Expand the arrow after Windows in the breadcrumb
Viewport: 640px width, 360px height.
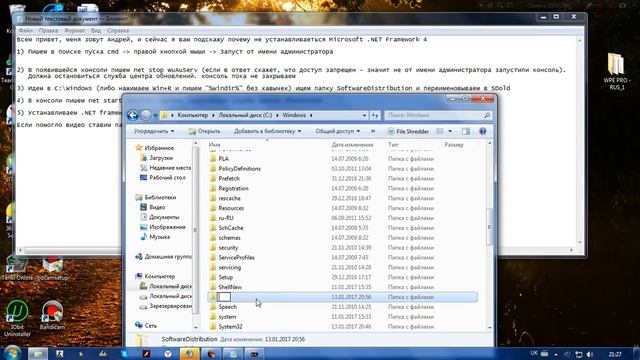(311, 116)
